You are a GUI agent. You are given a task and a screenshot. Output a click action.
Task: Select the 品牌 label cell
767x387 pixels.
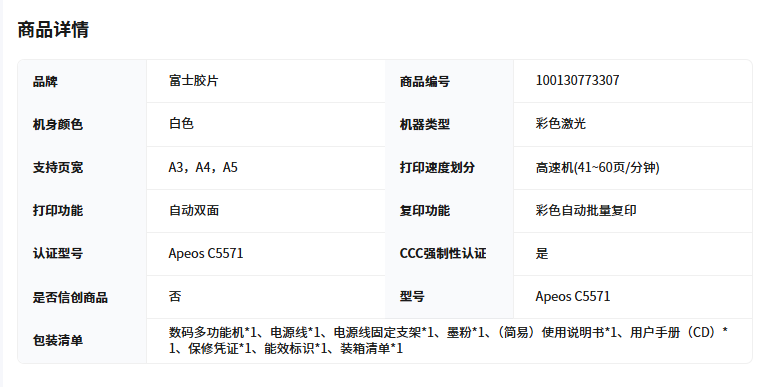[45, 81]
